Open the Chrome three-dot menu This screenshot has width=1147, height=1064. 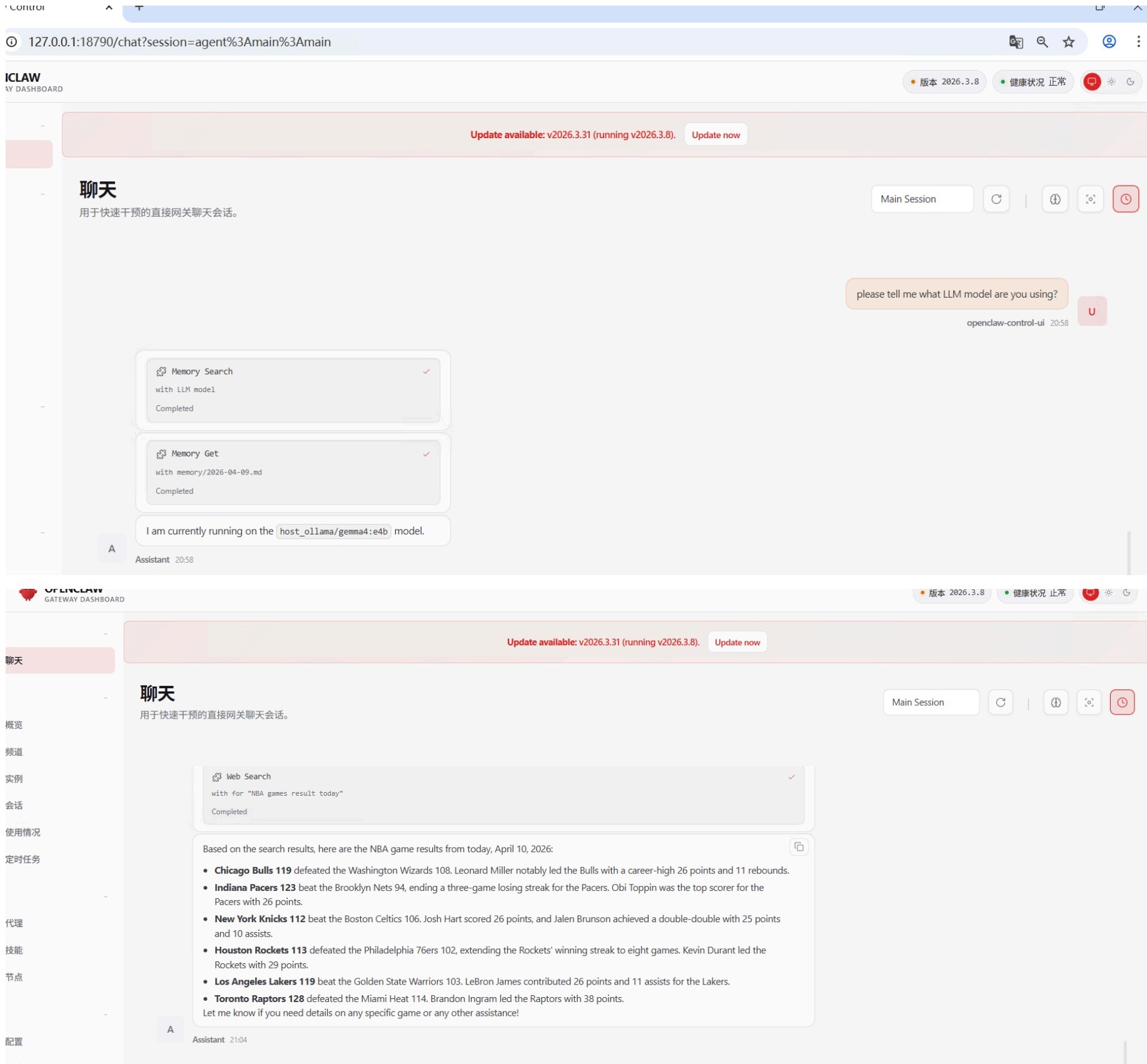pos(1139,42)
